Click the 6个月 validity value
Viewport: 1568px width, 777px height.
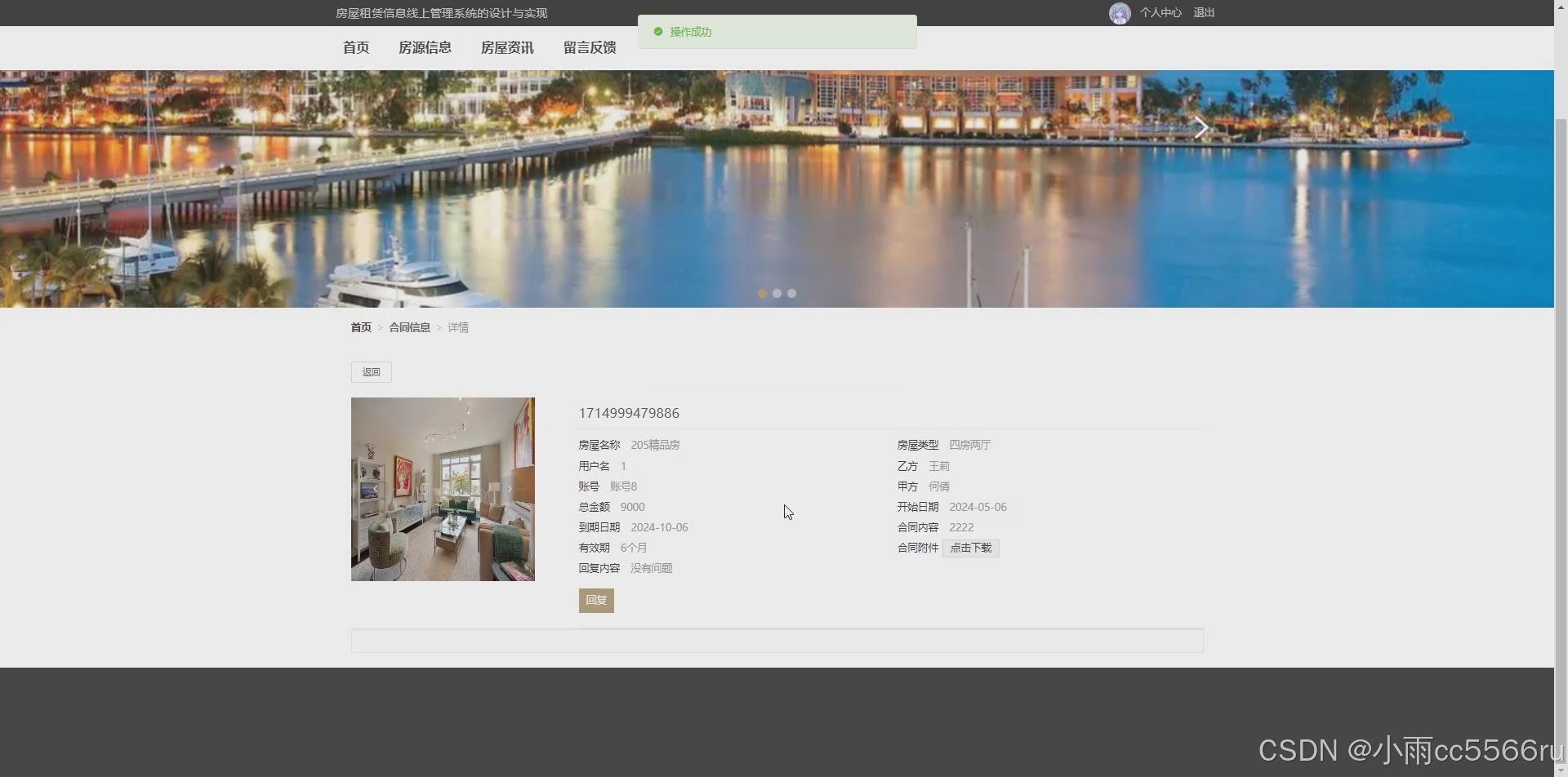click(634, 548)
